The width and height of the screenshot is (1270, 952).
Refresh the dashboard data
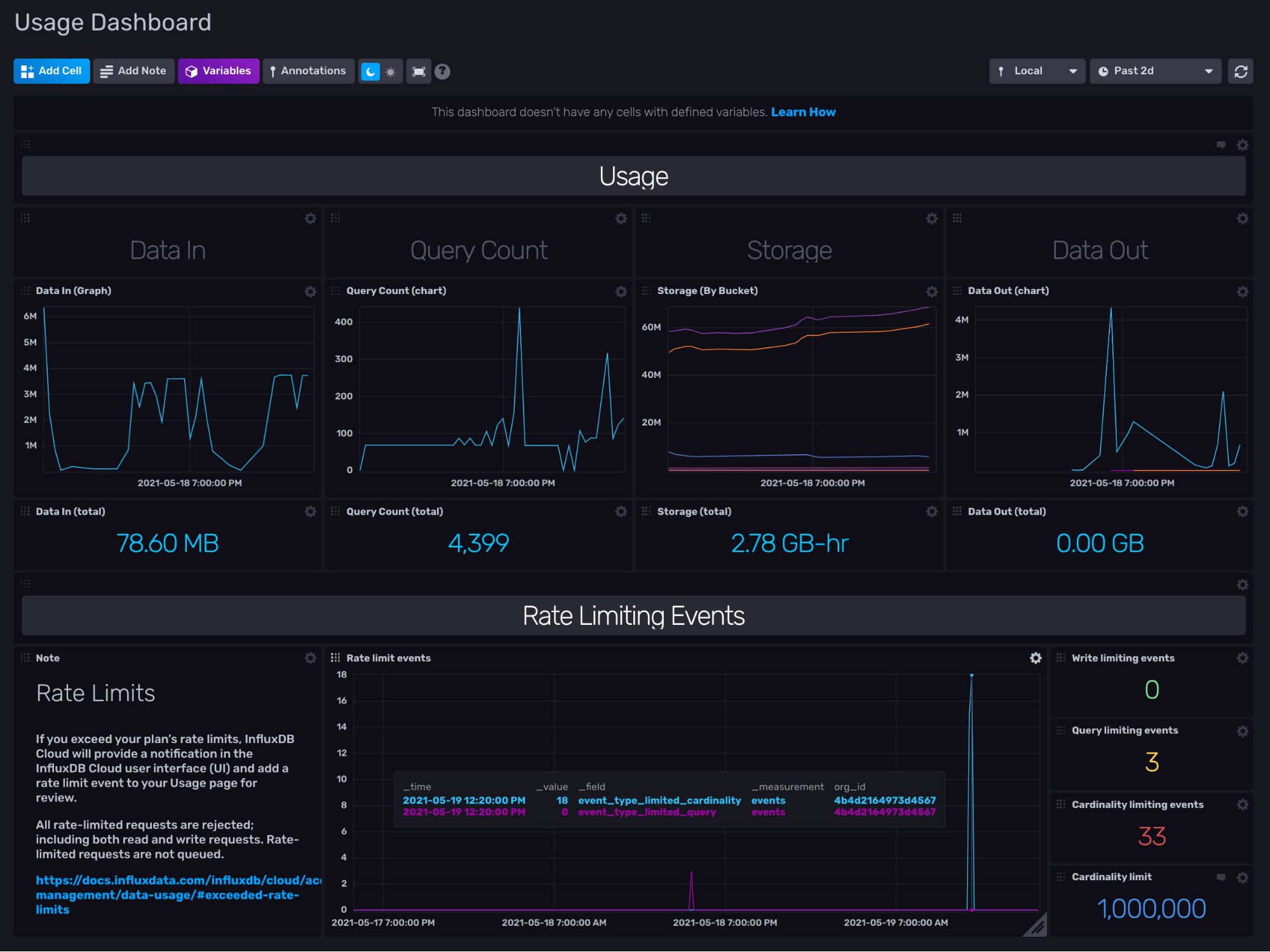1240,70
